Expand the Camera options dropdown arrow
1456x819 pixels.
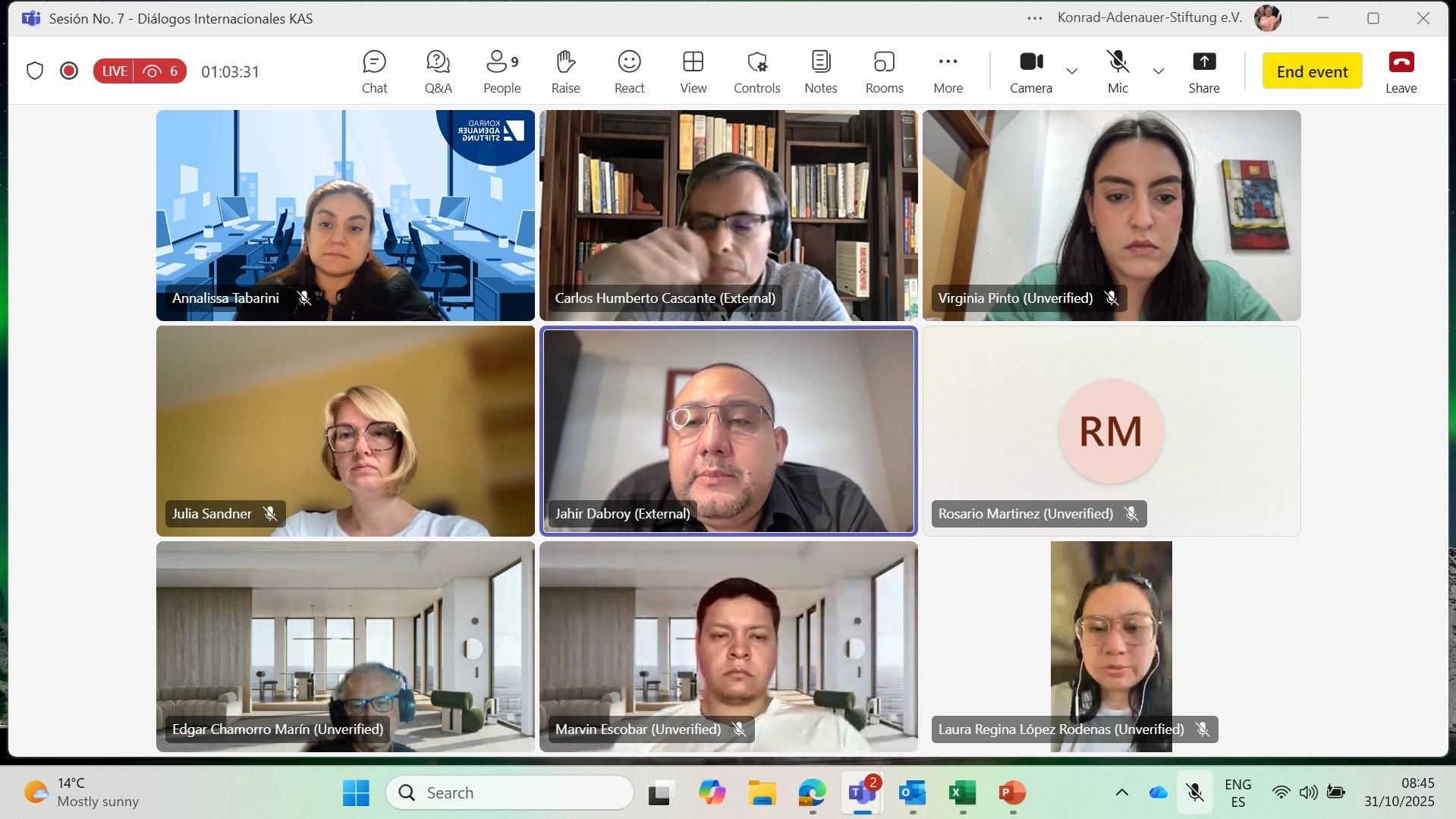[1071, 71]
